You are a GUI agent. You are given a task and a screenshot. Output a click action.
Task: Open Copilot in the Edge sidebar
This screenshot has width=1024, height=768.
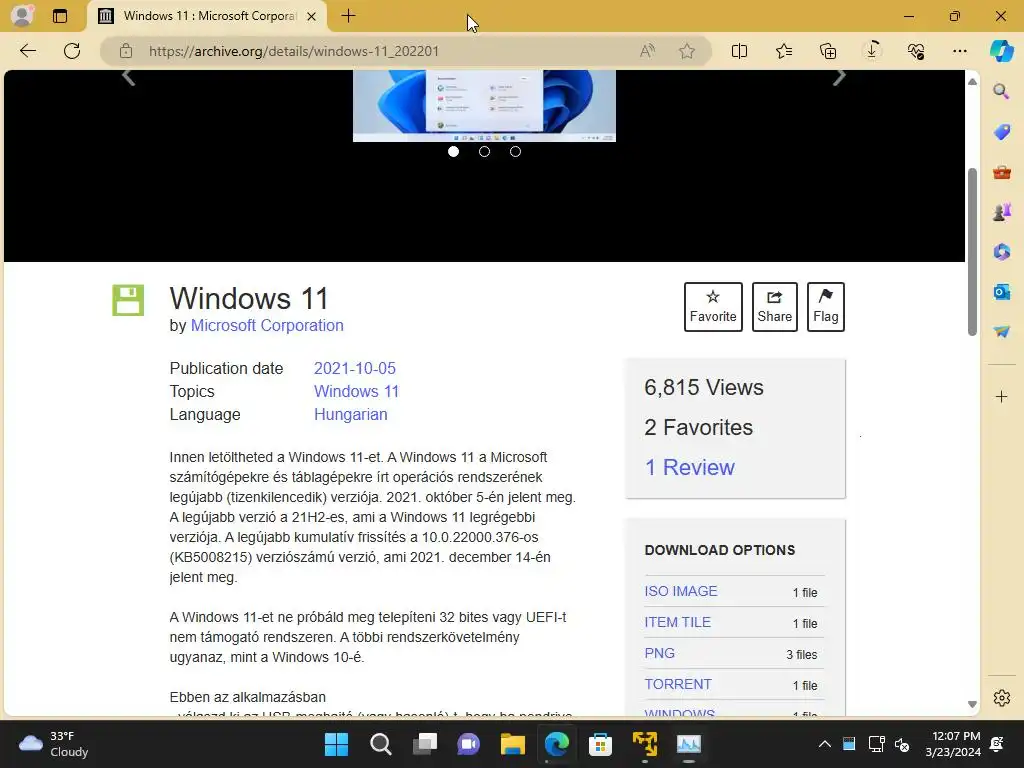pyautogui.click(x=1001, y=51)
